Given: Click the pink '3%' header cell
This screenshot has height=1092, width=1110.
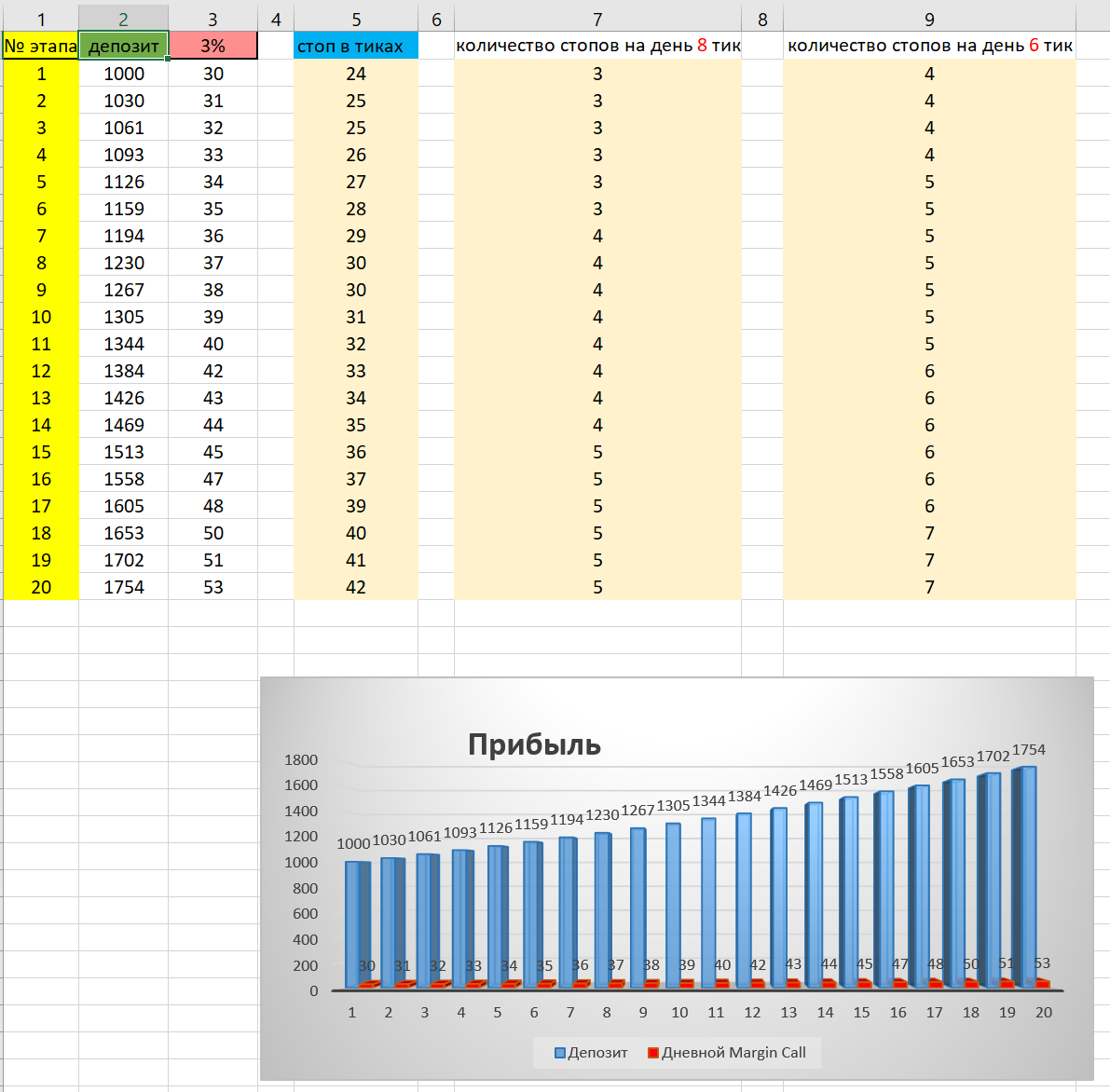Looking at the screenshot, I should 212,46.
